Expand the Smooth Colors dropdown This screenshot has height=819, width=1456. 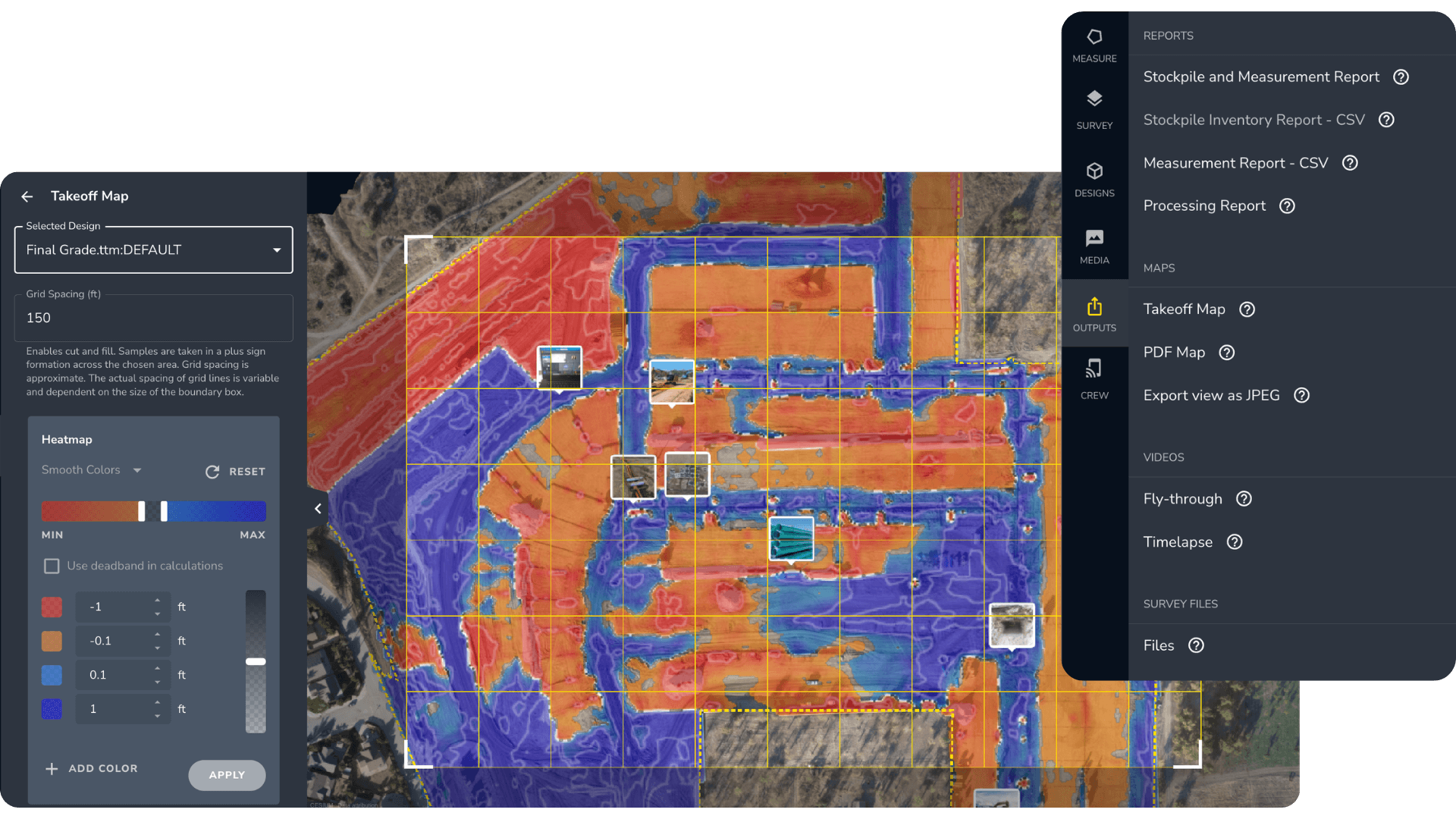pyautogui.click(x=91, y=470)
